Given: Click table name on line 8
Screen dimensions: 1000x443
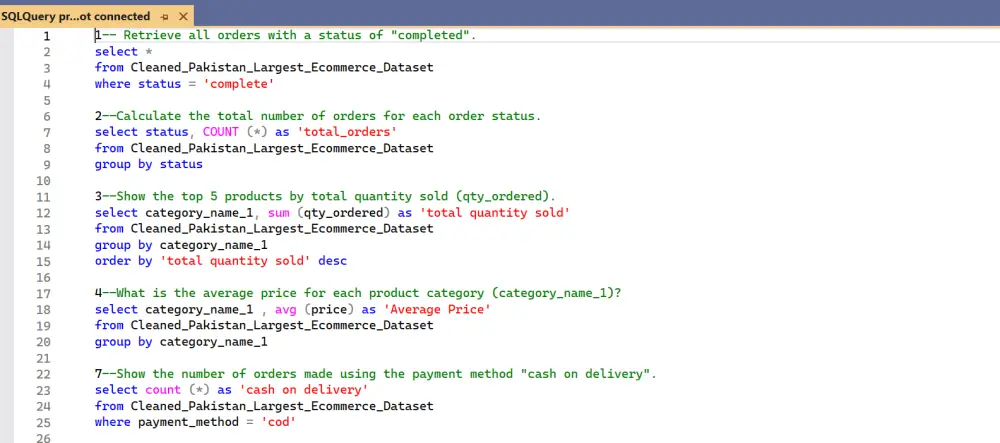Looking at the screenshot, I should tap(282, 148).
